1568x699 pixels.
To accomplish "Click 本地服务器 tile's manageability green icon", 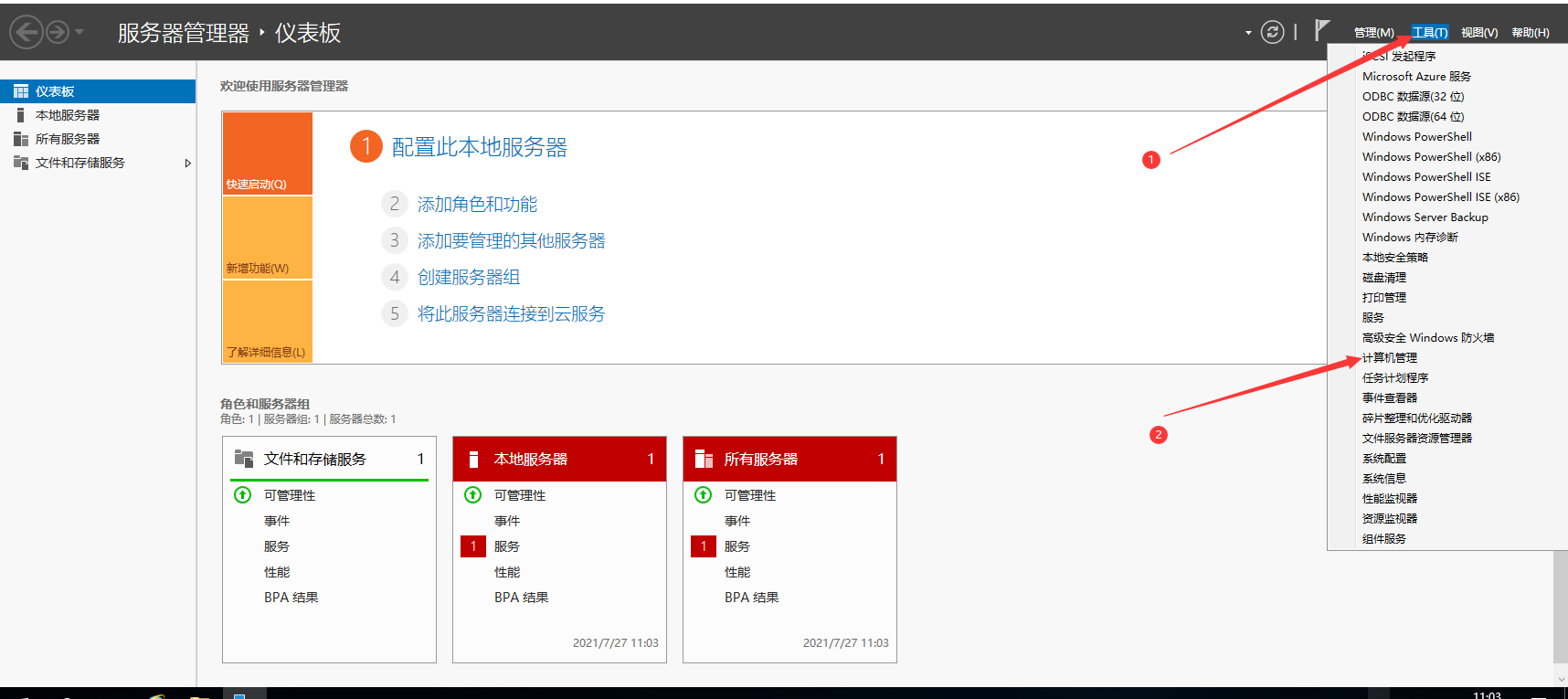I will tap(473, 495).
